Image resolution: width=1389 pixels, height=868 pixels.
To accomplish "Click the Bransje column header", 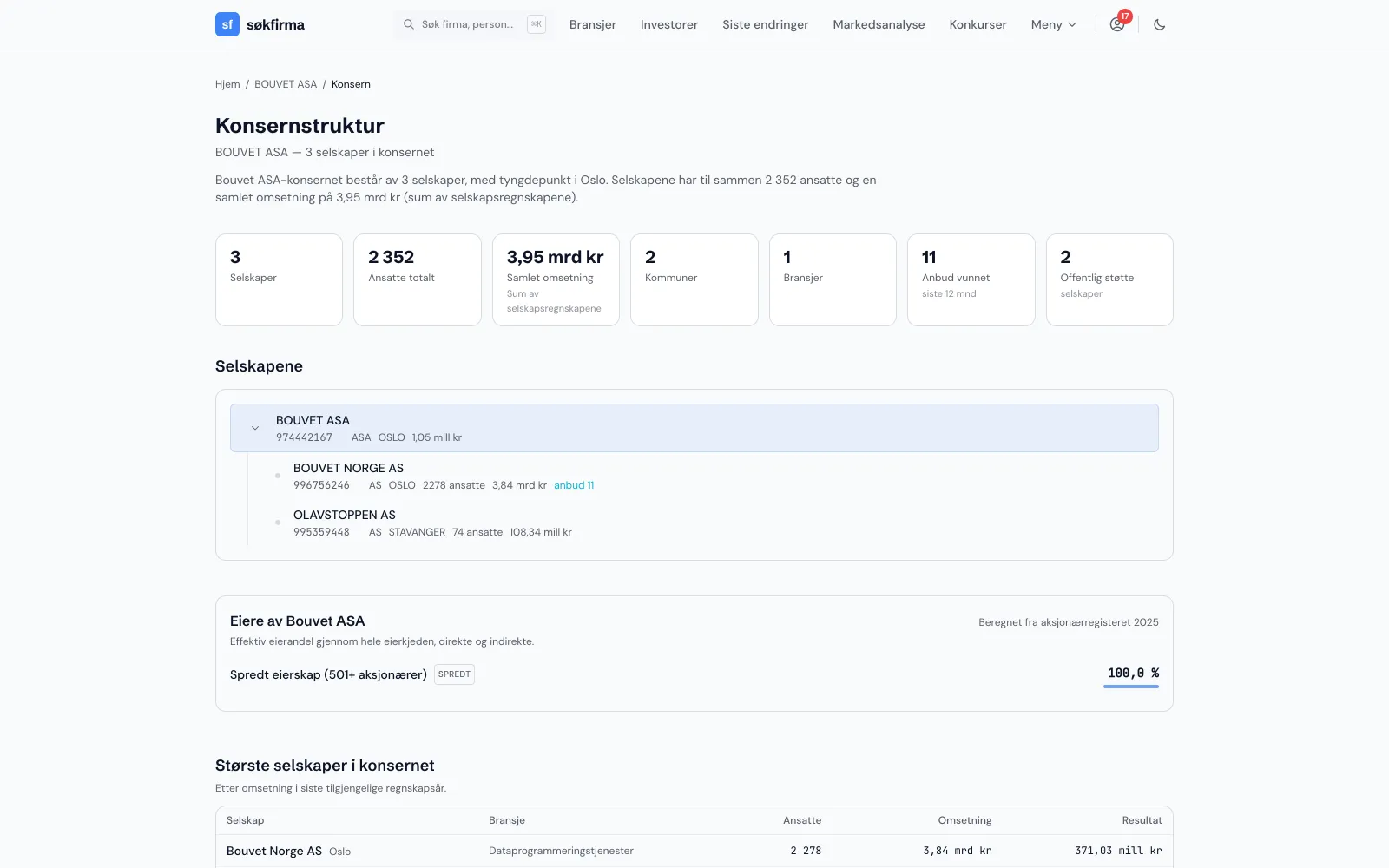I will 507,820.
